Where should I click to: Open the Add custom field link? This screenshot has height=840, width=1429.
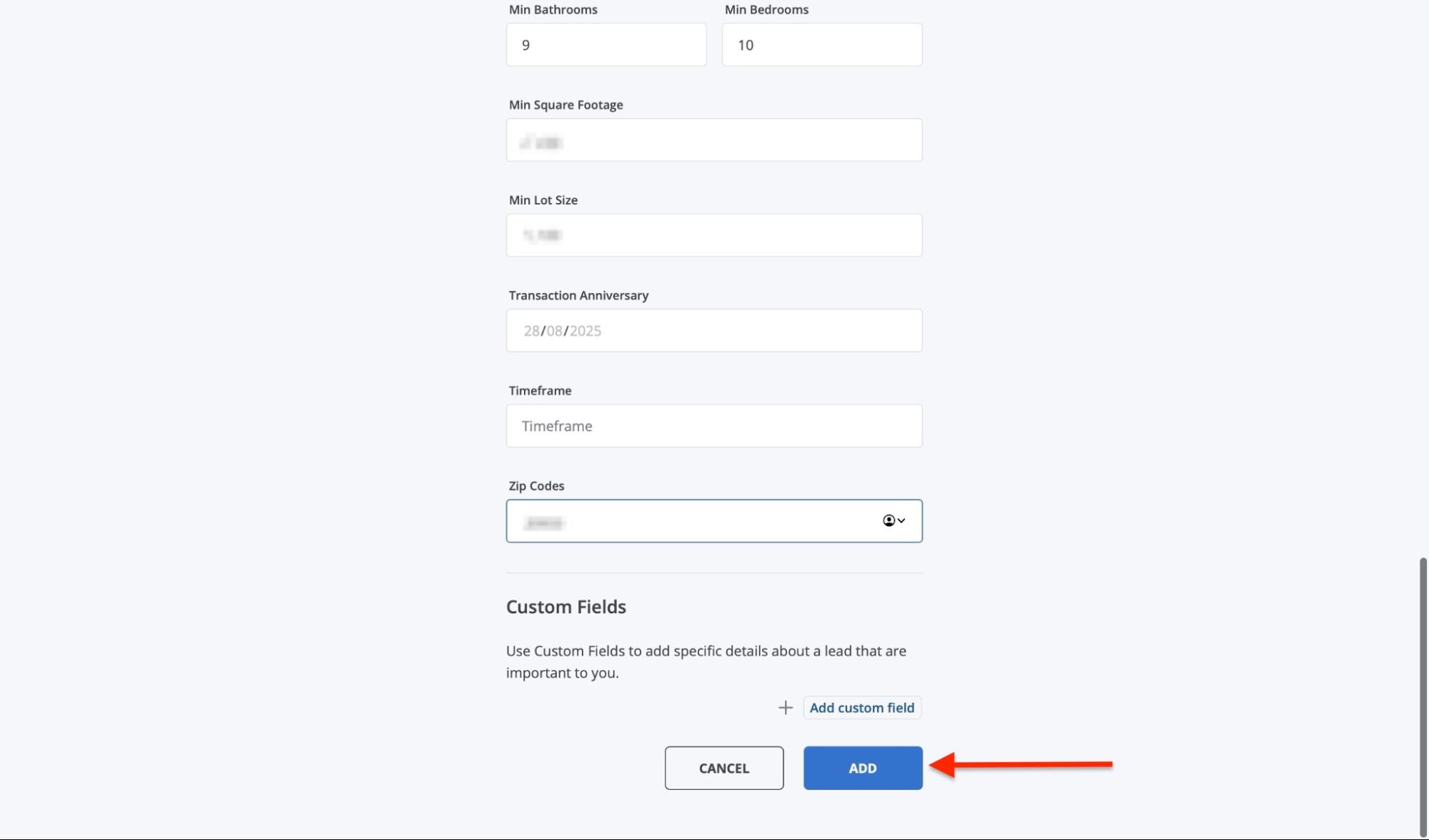pyautogui.click(x=861, y=708)
